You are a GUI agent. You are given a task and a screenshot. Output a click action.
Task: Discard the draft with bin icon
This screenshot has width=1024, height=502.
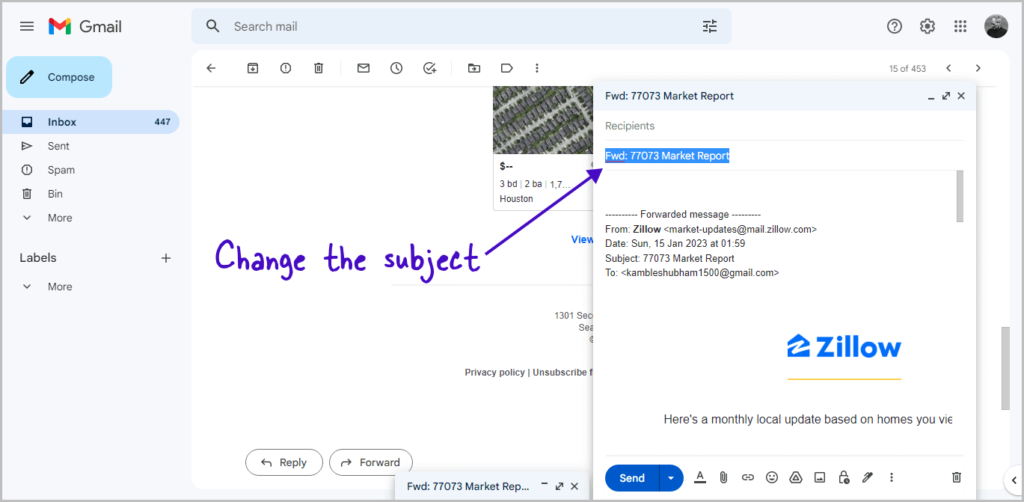[x=956, y=477]
